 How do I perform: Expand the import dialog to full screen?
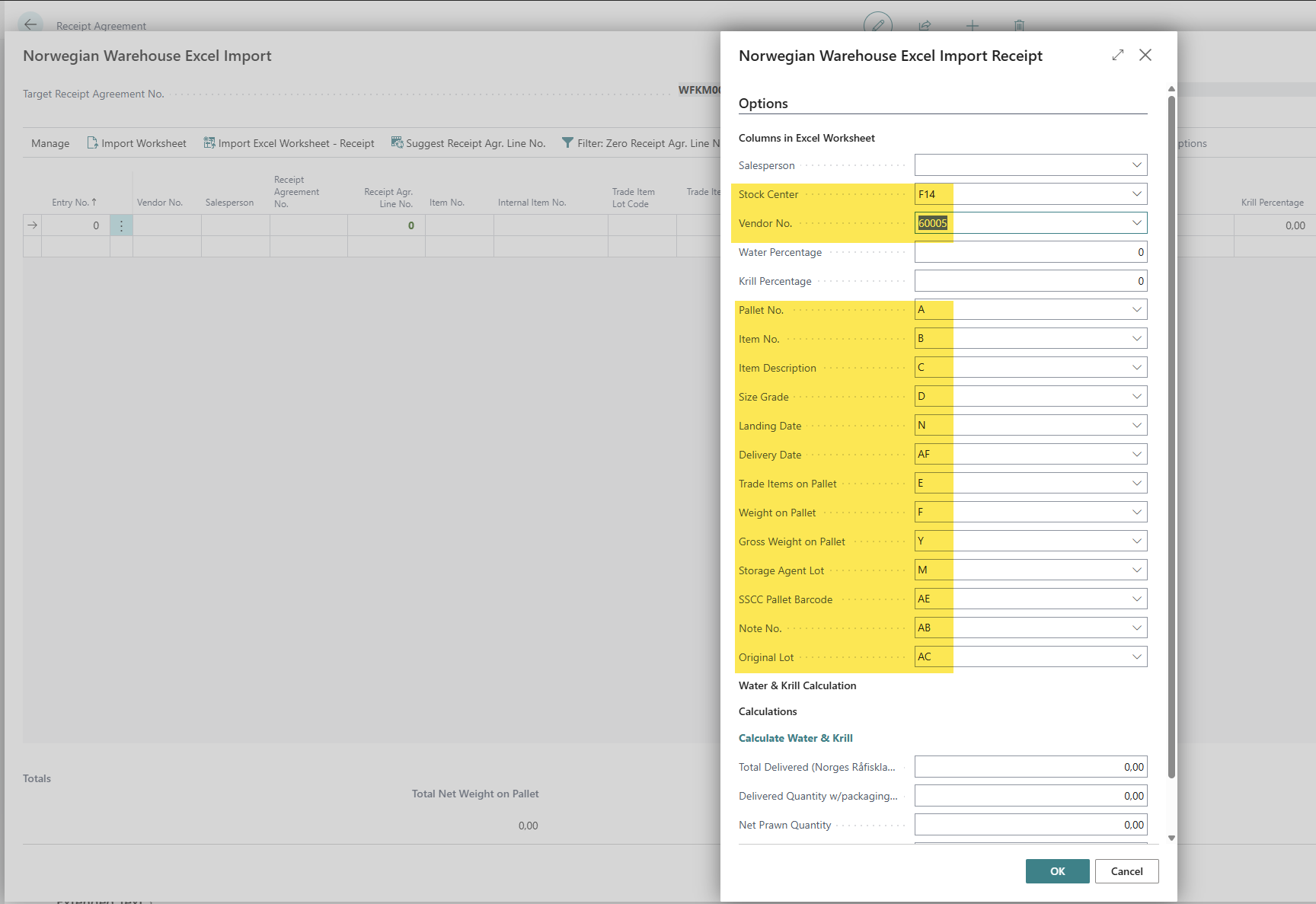(1117, 55)
